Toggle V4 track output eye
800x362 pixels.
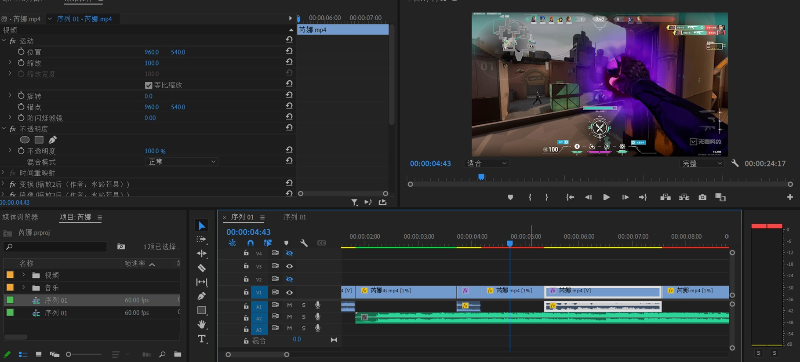tap(289, 253)
